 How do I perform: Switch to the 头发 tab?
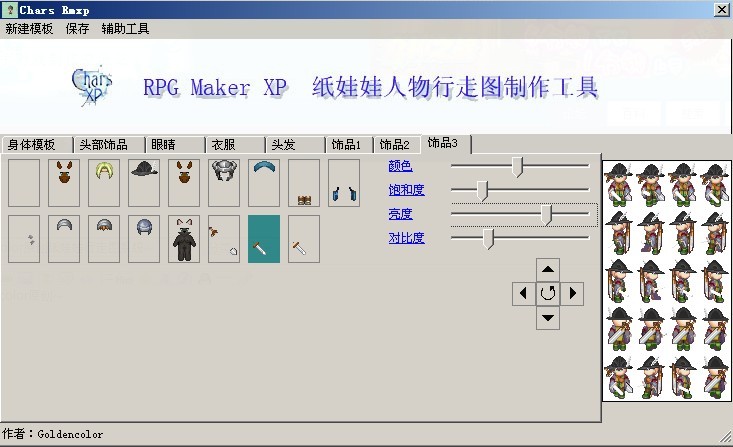tap(295, 145)
